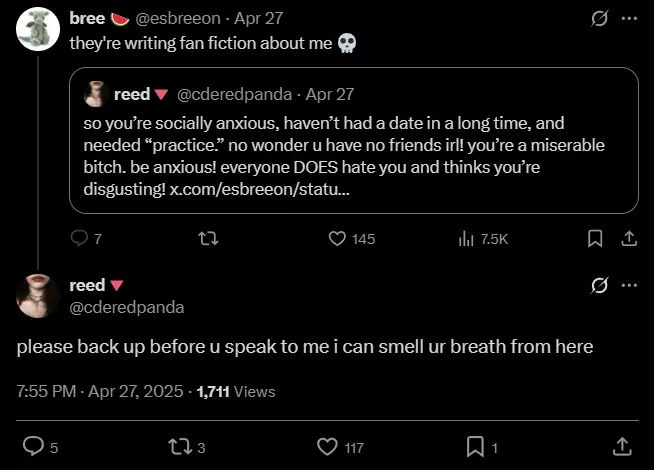Bookmark bree's tweet
This screenshot has height=470, width=654.
click(594, 239)
